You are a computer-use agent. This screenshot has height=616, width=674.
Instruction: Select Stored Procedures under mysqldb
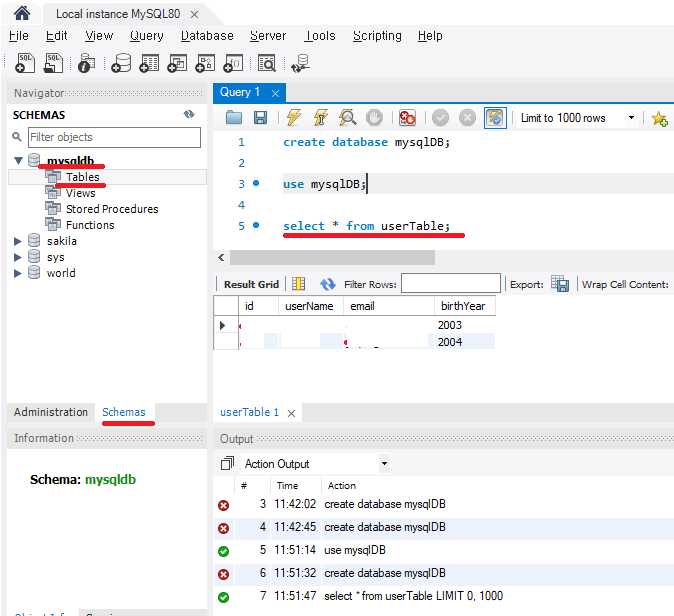112,209
